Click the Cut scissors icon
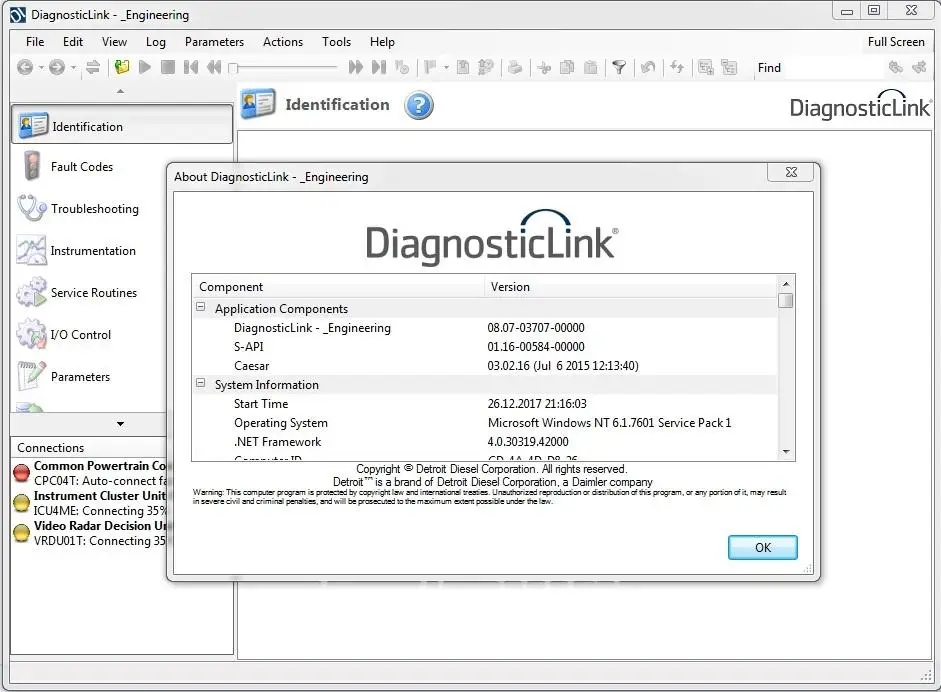Image resolution: width=941 pixels, height=692 pixels. pyautogui.click(x=544, y=67)
